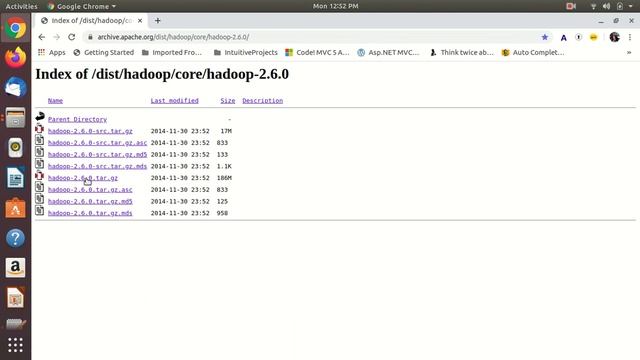Viewport: 640px width, 360px height.
Task: Click the Parent Directory back-arrow icon
Action: (40, 117)
